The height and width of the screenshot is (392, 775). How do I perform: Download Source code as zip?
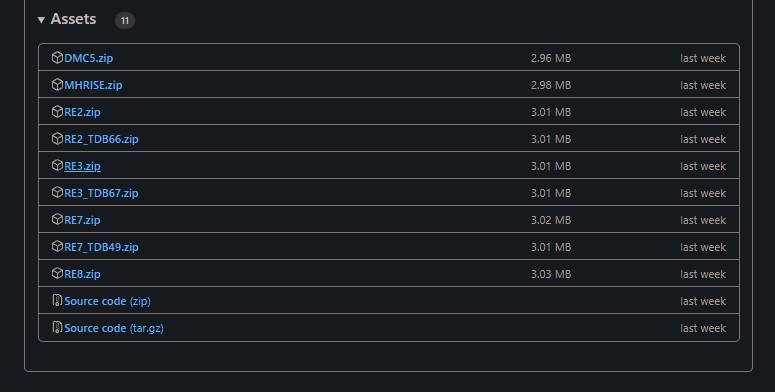[107, 301]
